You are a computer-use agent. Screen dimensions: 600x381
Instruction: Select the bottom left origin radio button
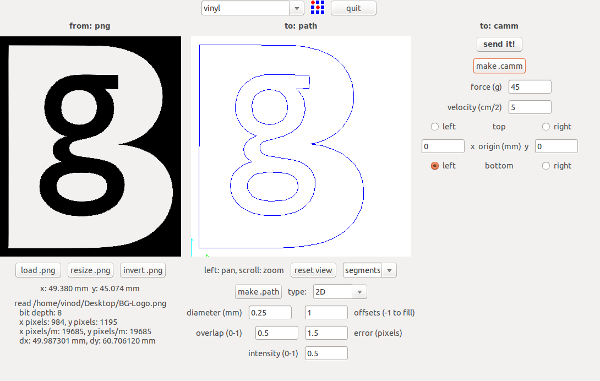click(435, 166)
